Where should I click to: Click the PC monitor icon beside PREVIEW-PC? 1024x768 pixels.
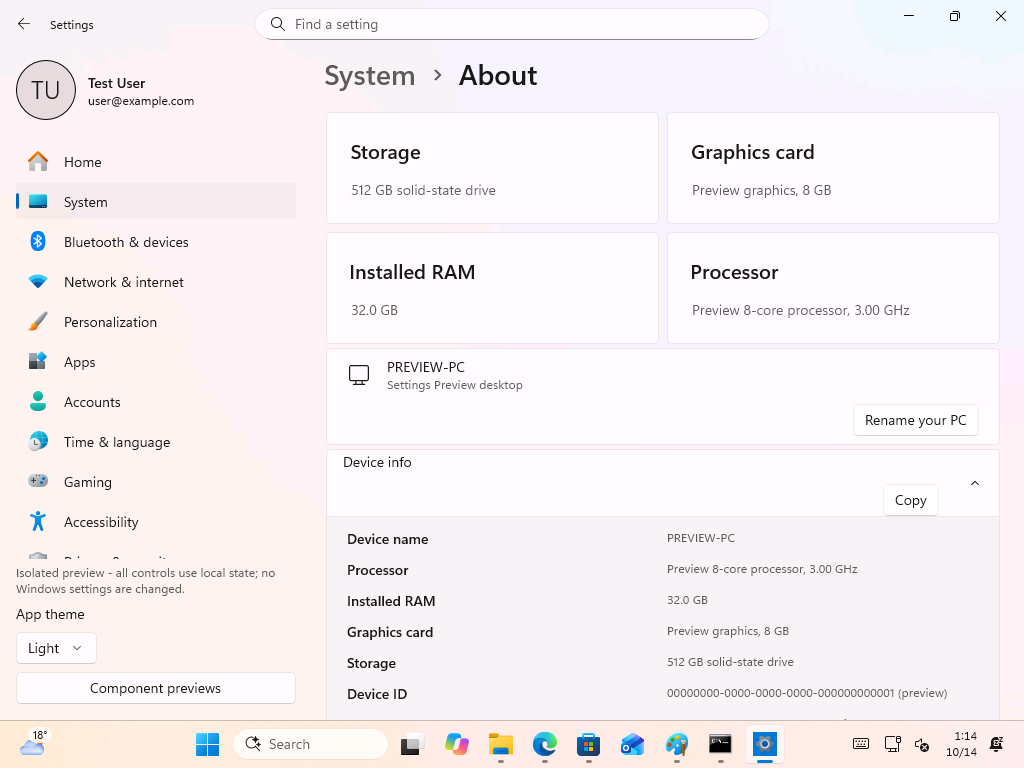point(359,375)
